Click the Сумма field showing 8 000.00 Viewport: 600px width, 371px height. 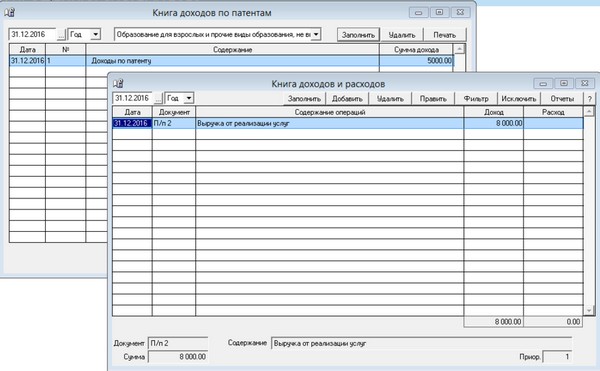click(x=178, y=356)
